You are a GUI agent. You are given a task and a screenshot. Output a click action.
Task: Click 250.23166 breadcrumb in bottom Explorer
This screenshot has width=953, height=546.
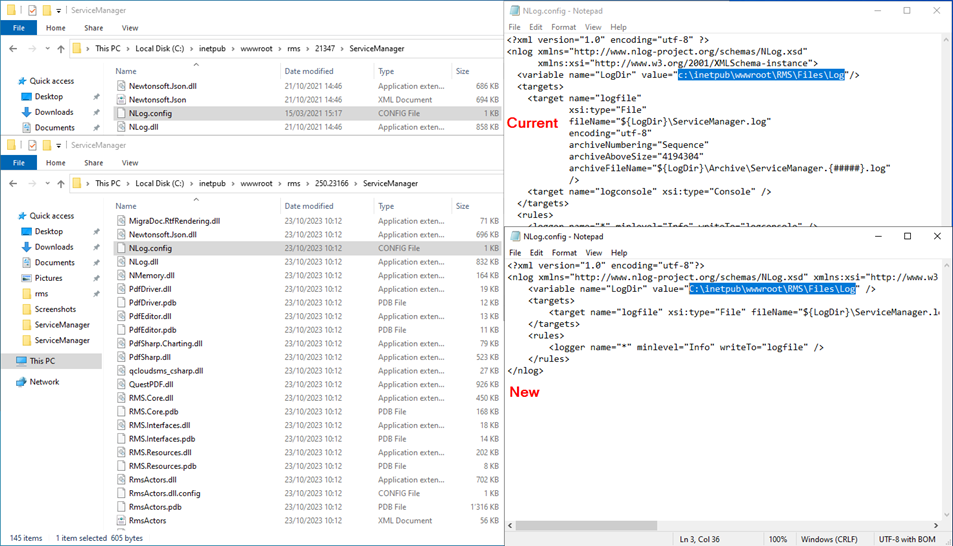tap(332, 184)
